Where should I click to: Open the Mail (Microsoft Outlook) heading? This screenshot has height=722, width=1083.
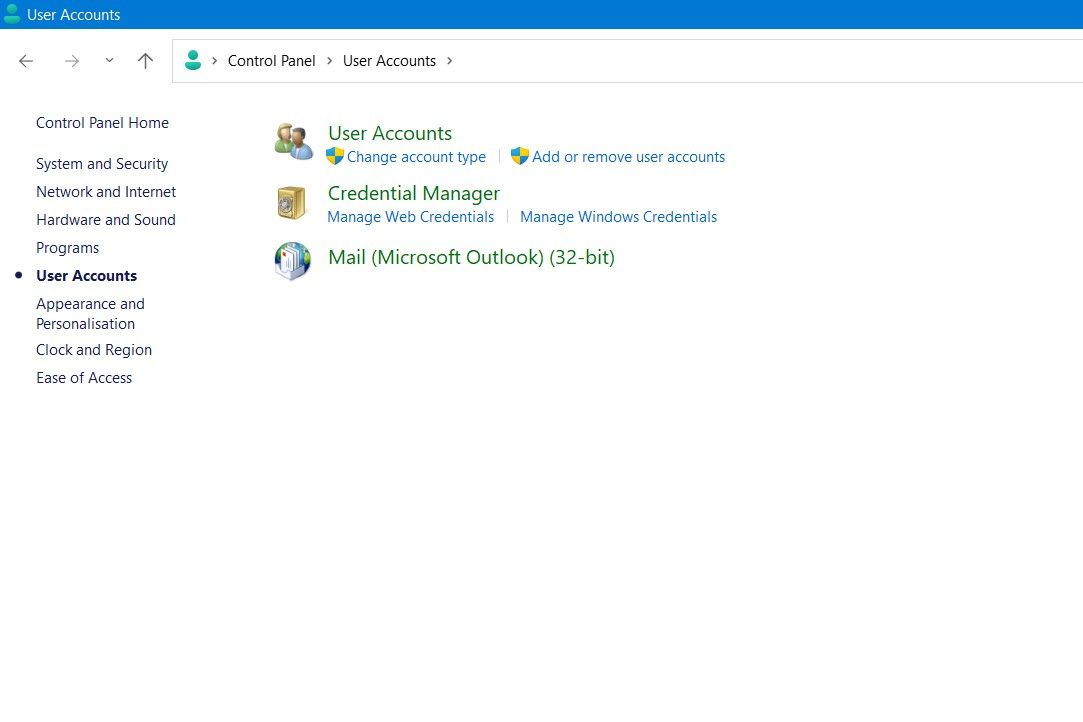click(471, 257)
